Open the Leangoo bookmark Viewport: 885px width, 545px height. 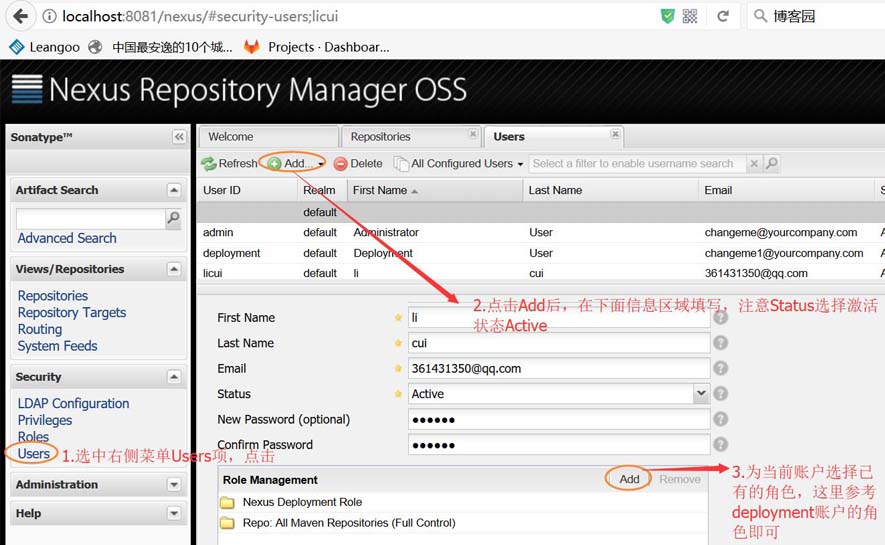pyautogui.click(x=45, y=47)
